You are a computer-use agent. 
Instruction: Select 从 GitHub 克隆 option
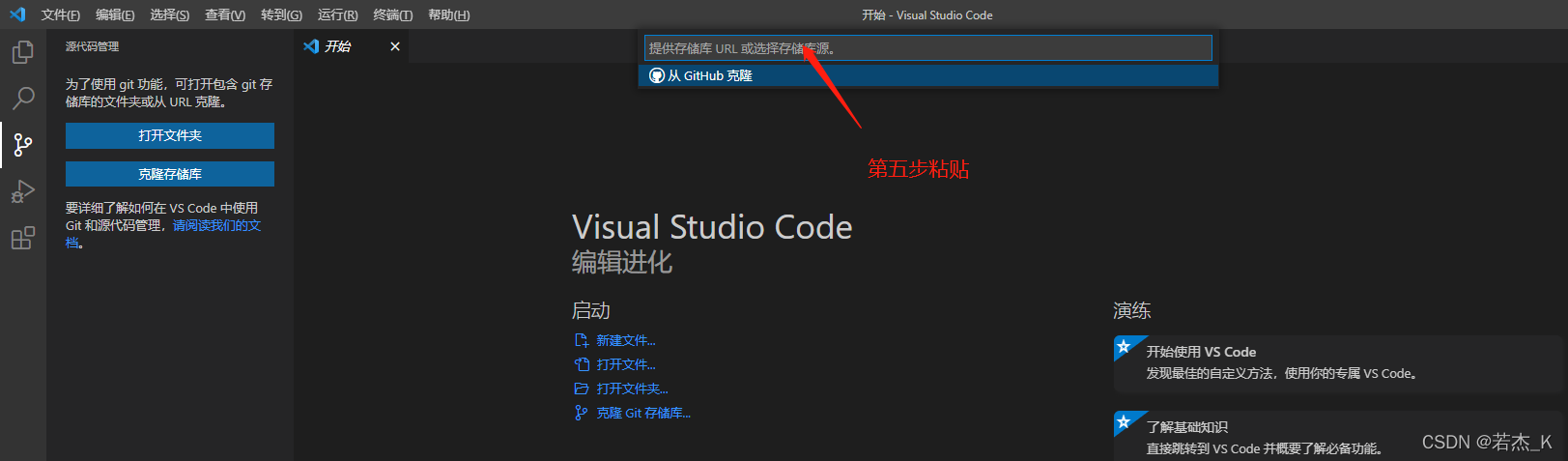(x=928, y=75)
